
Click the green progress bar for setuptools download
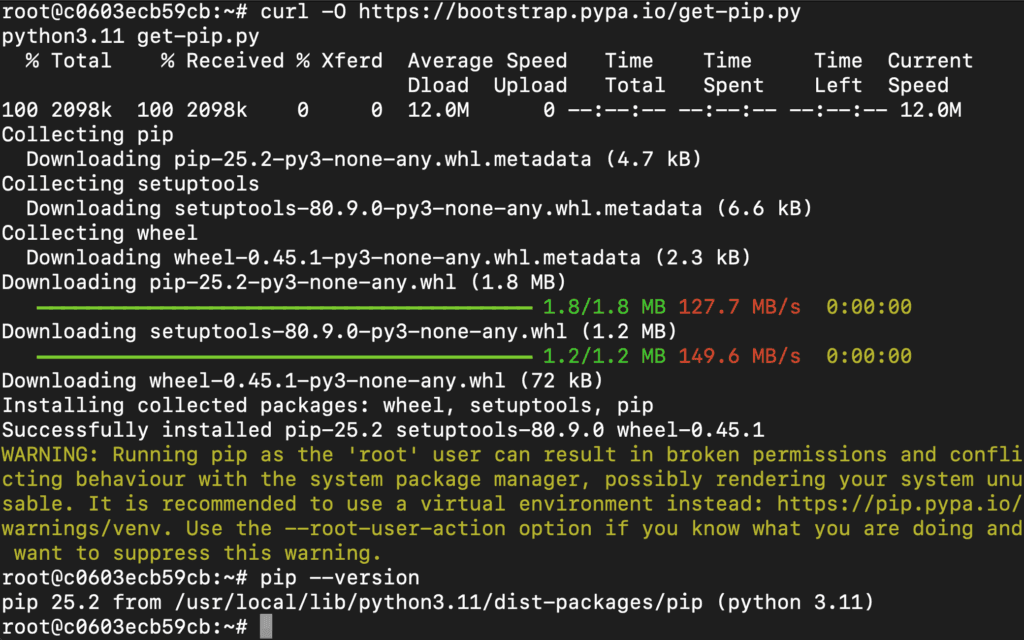tap(285, 357)
